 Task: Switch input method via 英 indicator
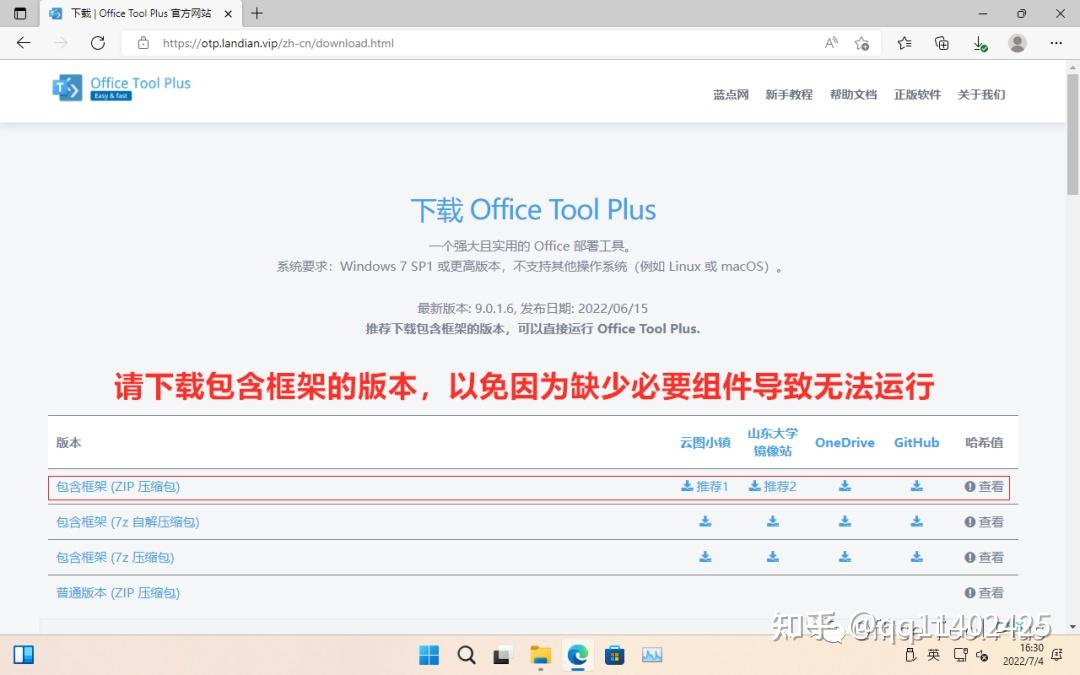[x=932, y=655]
